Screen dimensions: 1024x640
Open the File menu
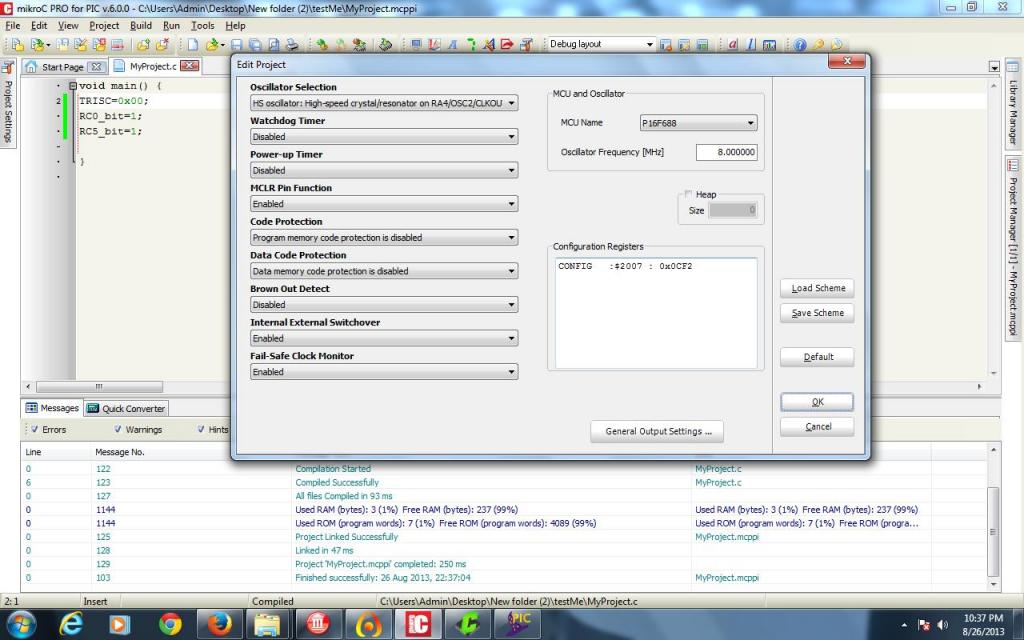point(12,25)
